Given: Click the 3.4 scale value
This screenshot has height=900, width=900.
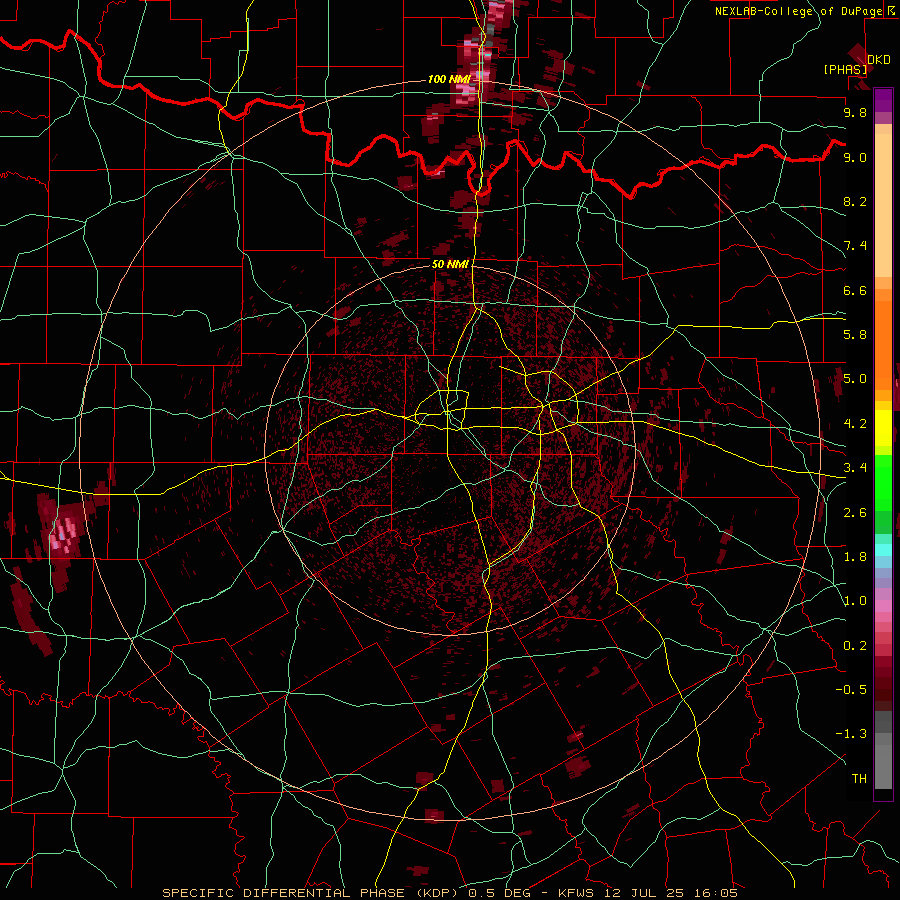Looking at the screenshot, I should 855,468.
